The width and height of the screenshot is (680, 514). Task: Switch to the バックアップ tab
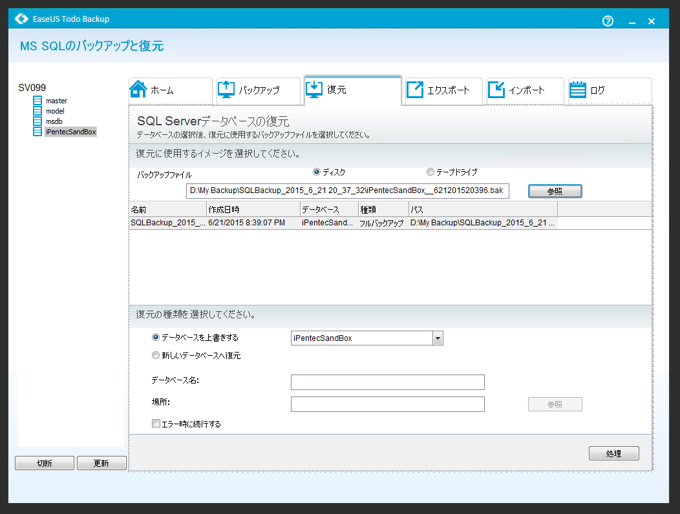pos(258,90)
